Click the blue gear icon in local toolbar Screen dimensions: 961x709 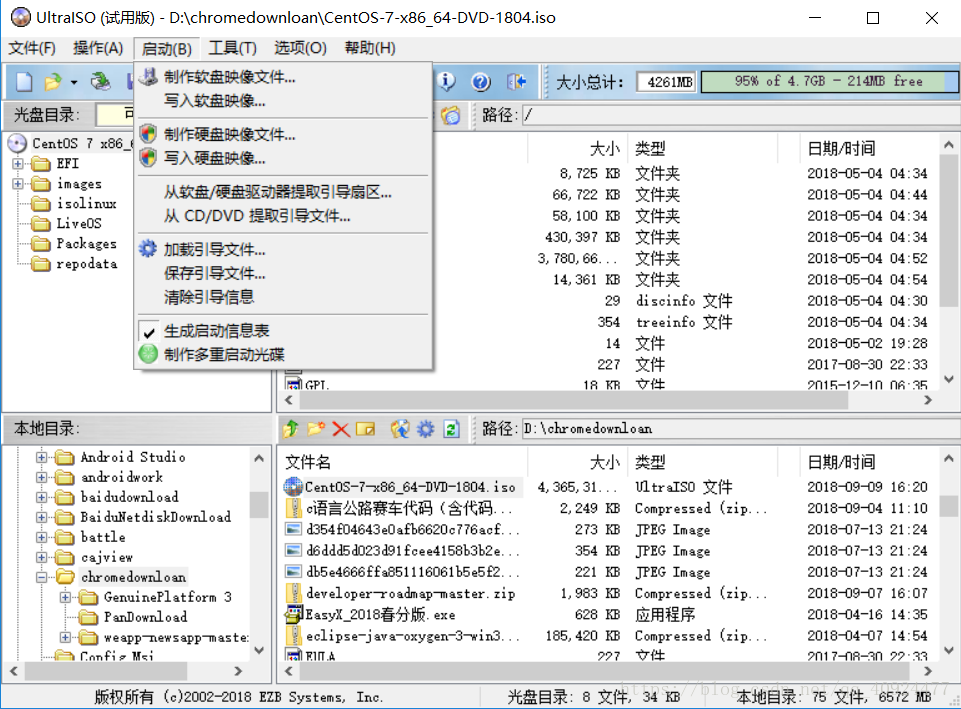(425, 428)
